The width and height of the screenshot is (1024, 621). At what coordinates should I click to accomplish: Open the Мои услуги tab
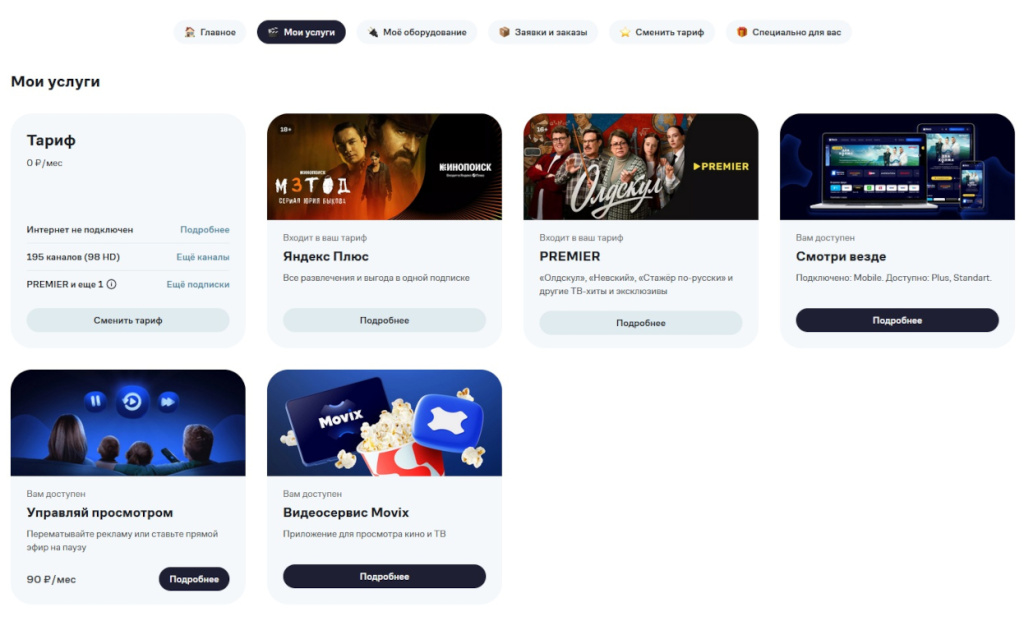point(301,32)
